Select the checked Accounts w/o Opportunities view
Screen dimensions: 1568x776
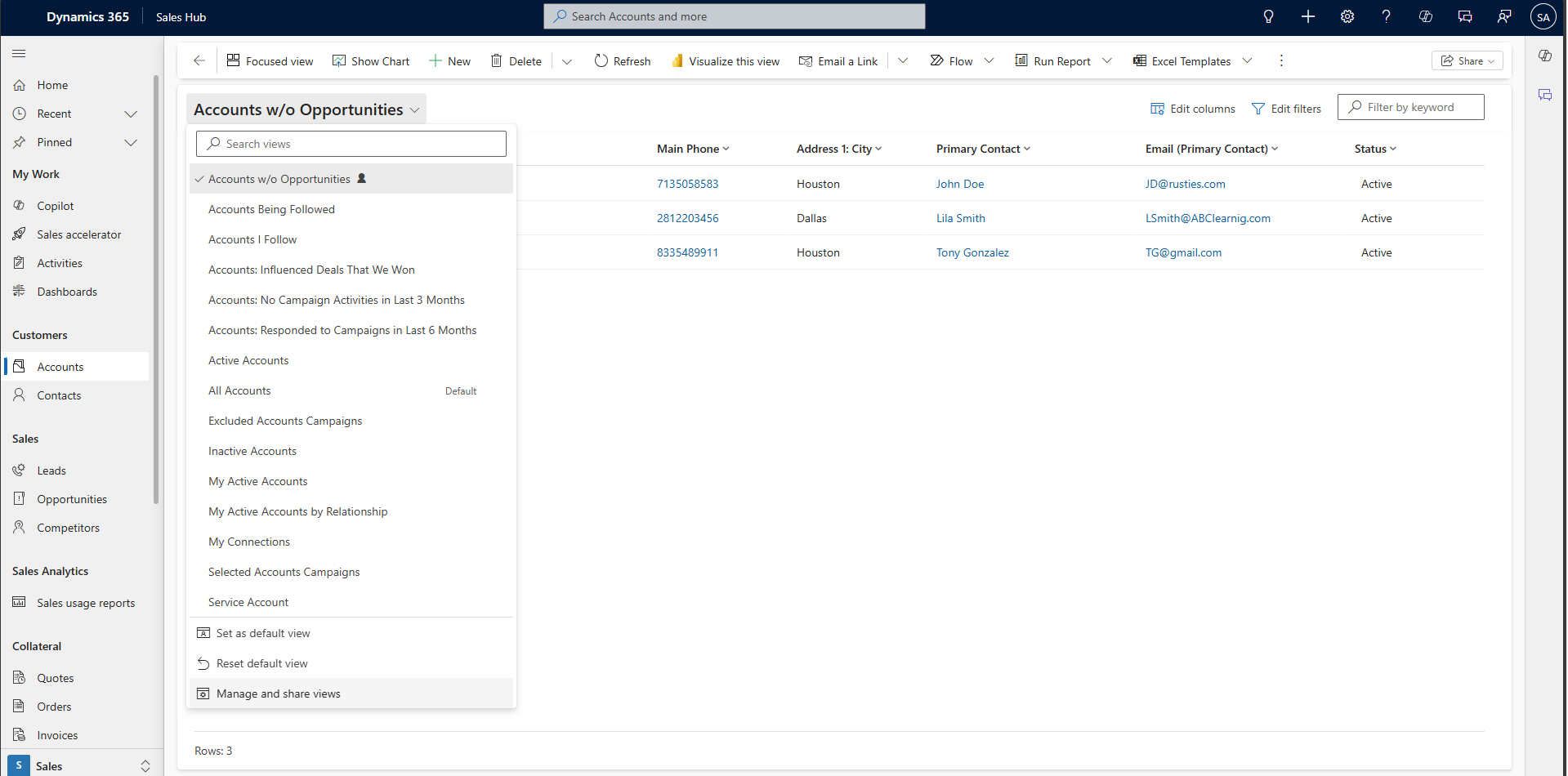[281, 178]
